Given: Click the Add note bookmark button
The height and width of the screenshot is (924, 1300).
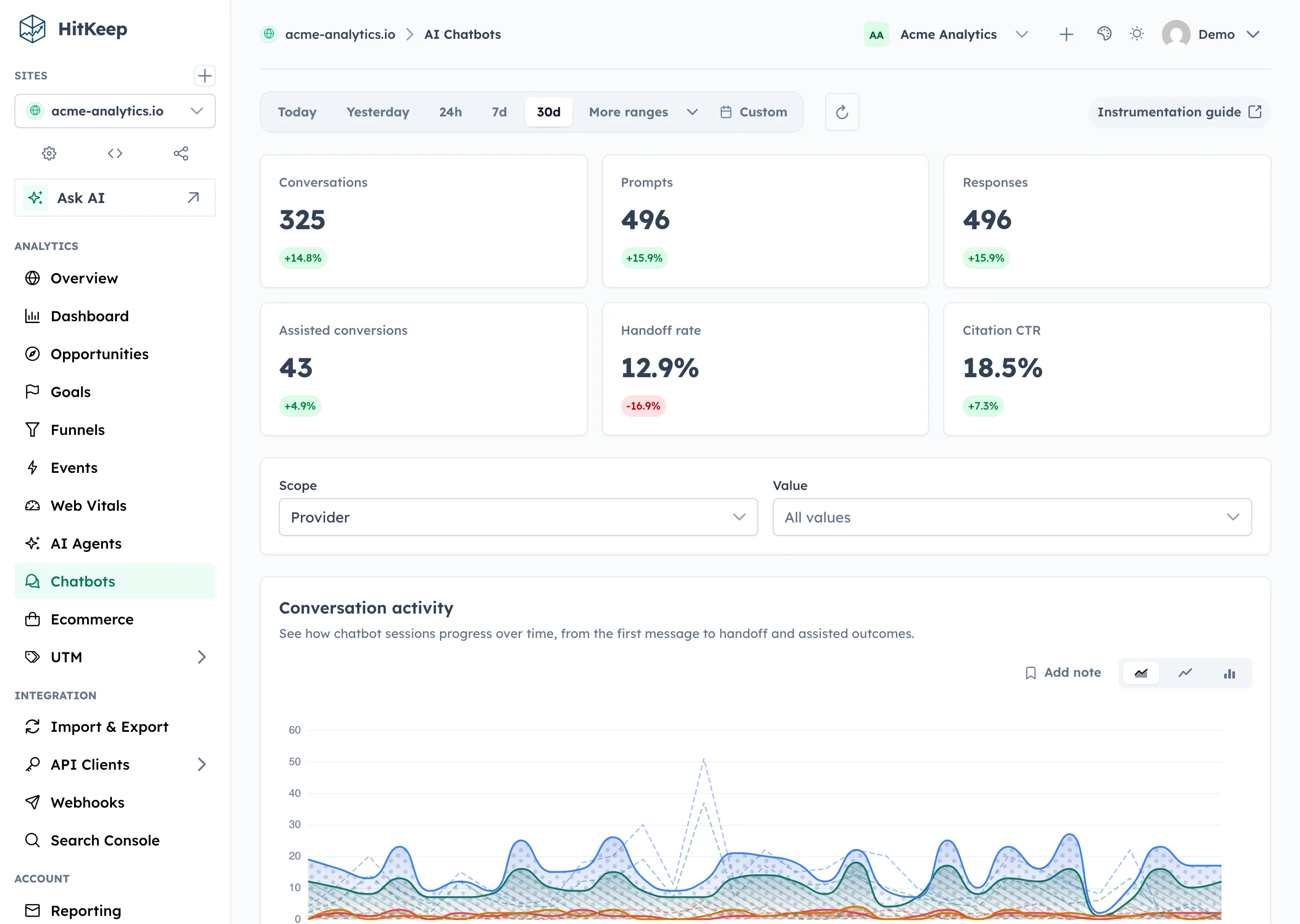Looking at the screenshot, I should tap(1063, 673).
